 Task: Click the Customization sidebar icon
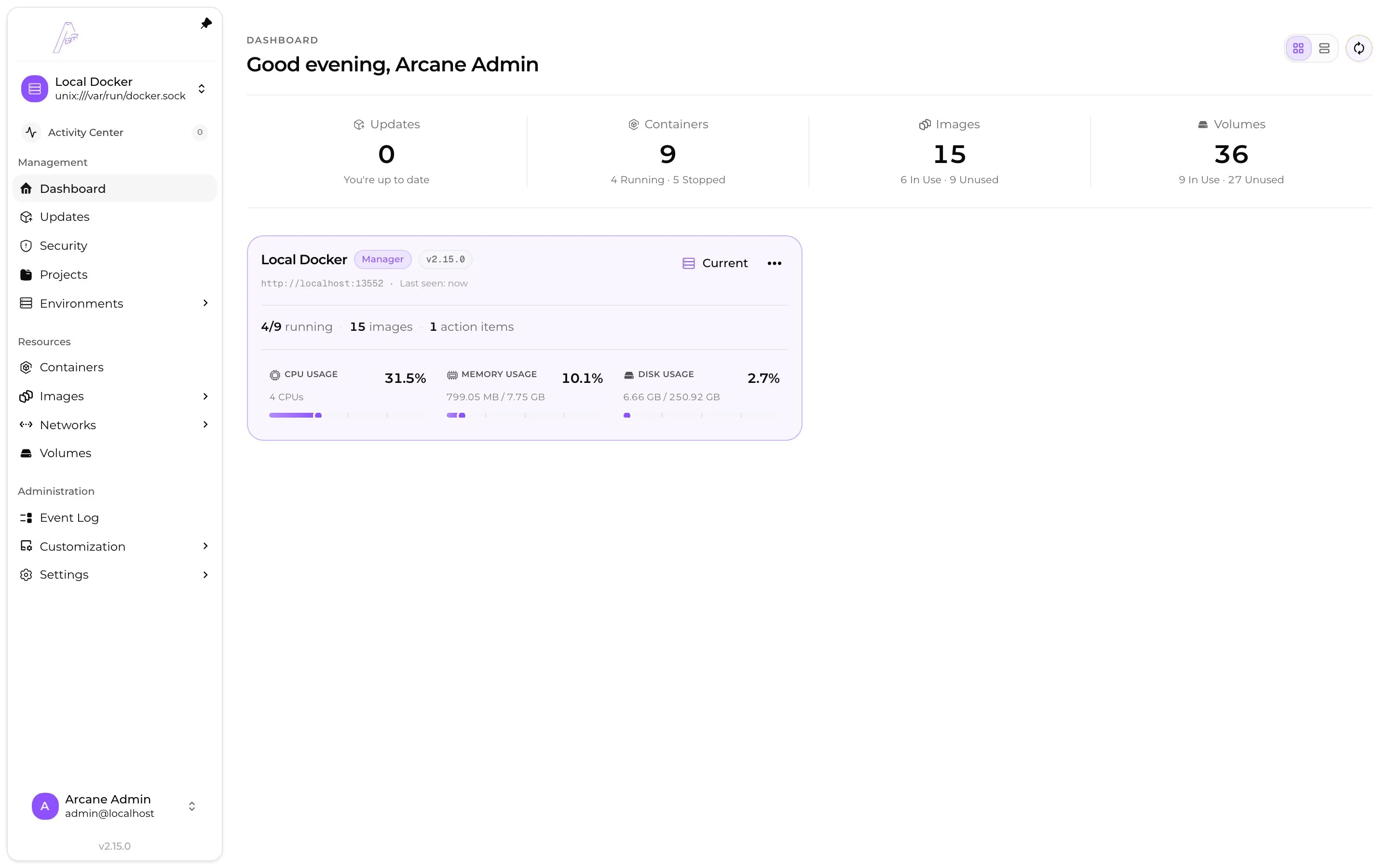tap(26, 546)
